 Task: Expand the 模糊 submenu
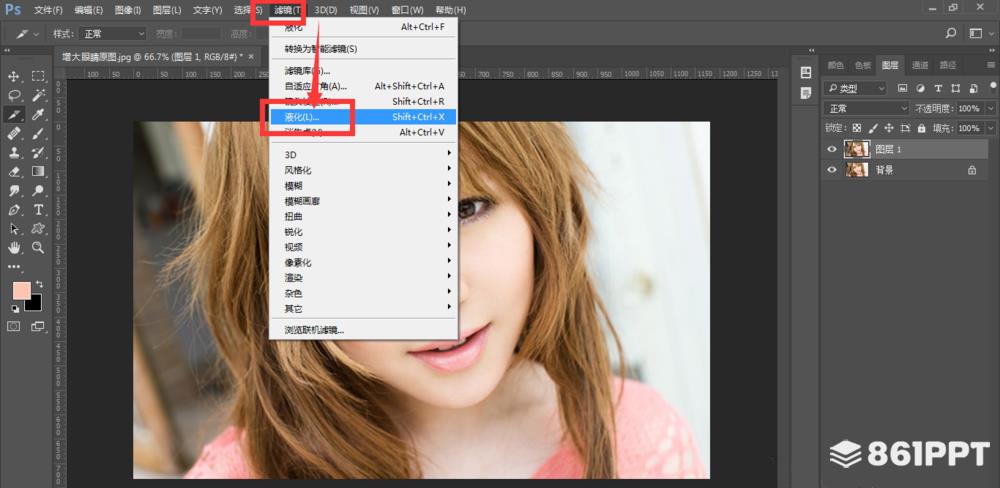[x=364, y=186]
